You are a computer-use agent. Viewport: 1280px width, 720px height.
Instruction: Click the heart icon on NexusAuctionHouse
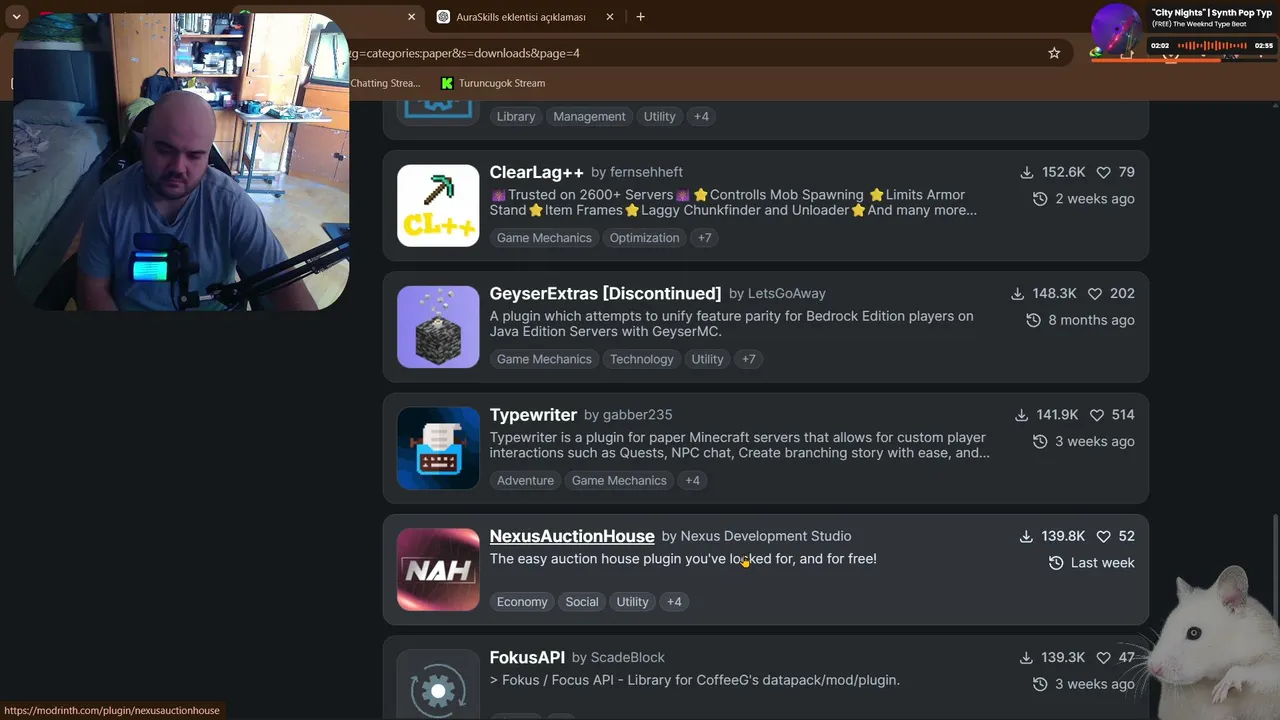tap(1103, 536)
